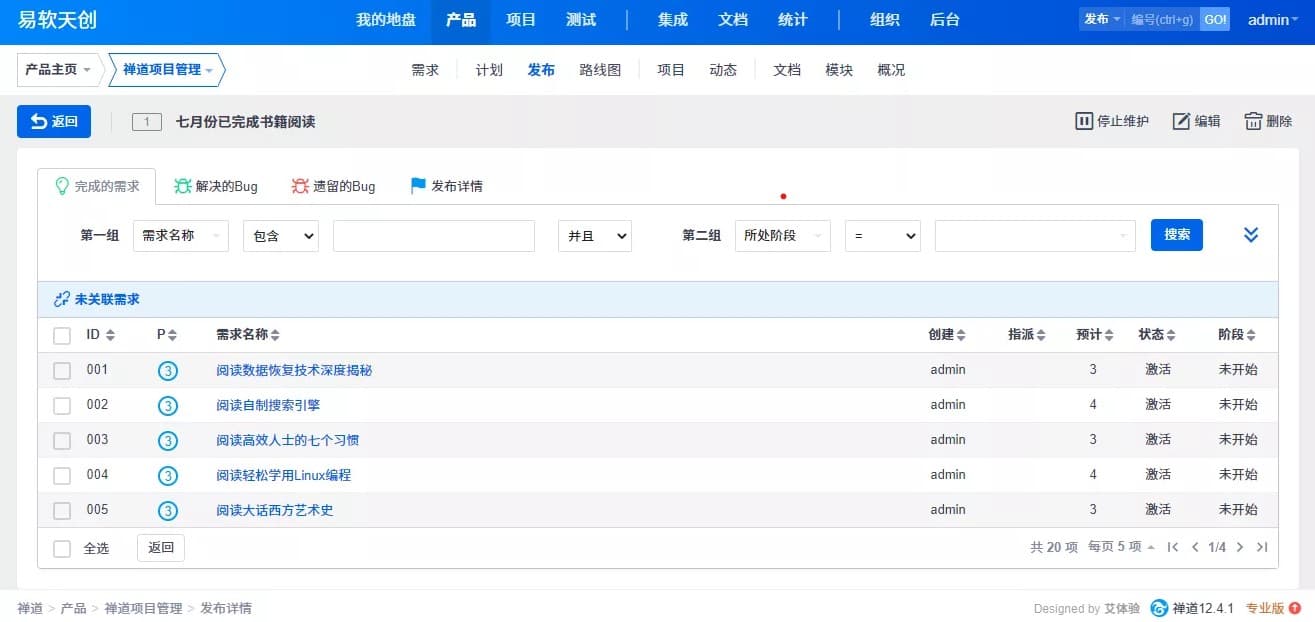Check the box for story 003
The height and width of the screenshot is (622, 1315).
62,440
